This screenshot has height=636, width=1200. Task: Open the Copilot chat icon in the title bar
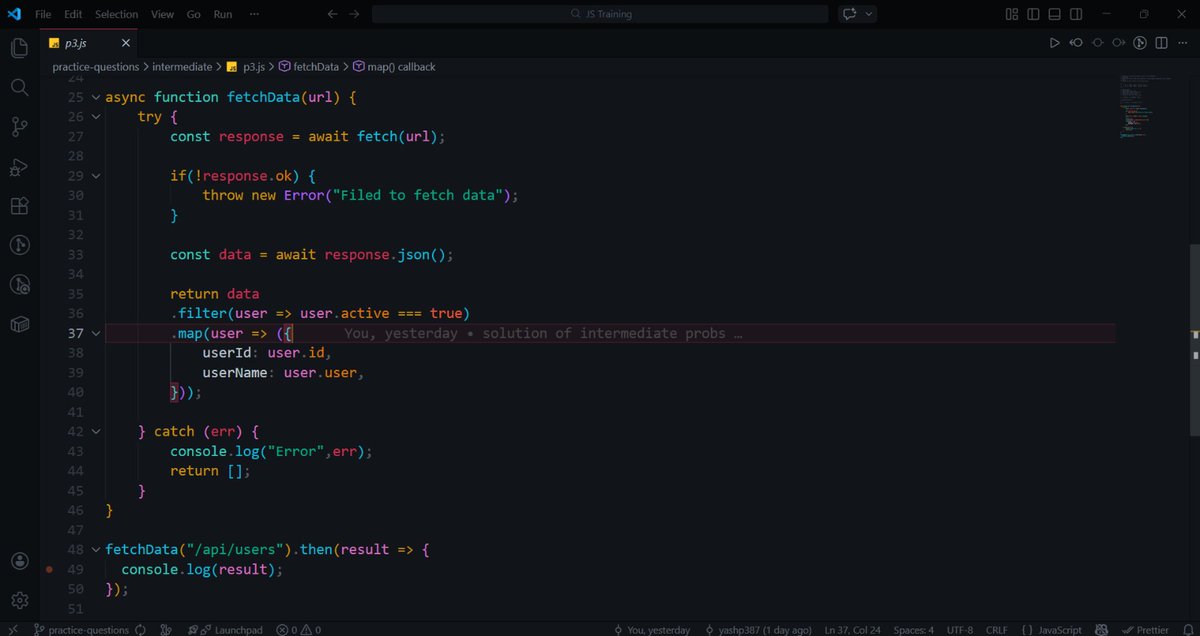pos(850,14)
